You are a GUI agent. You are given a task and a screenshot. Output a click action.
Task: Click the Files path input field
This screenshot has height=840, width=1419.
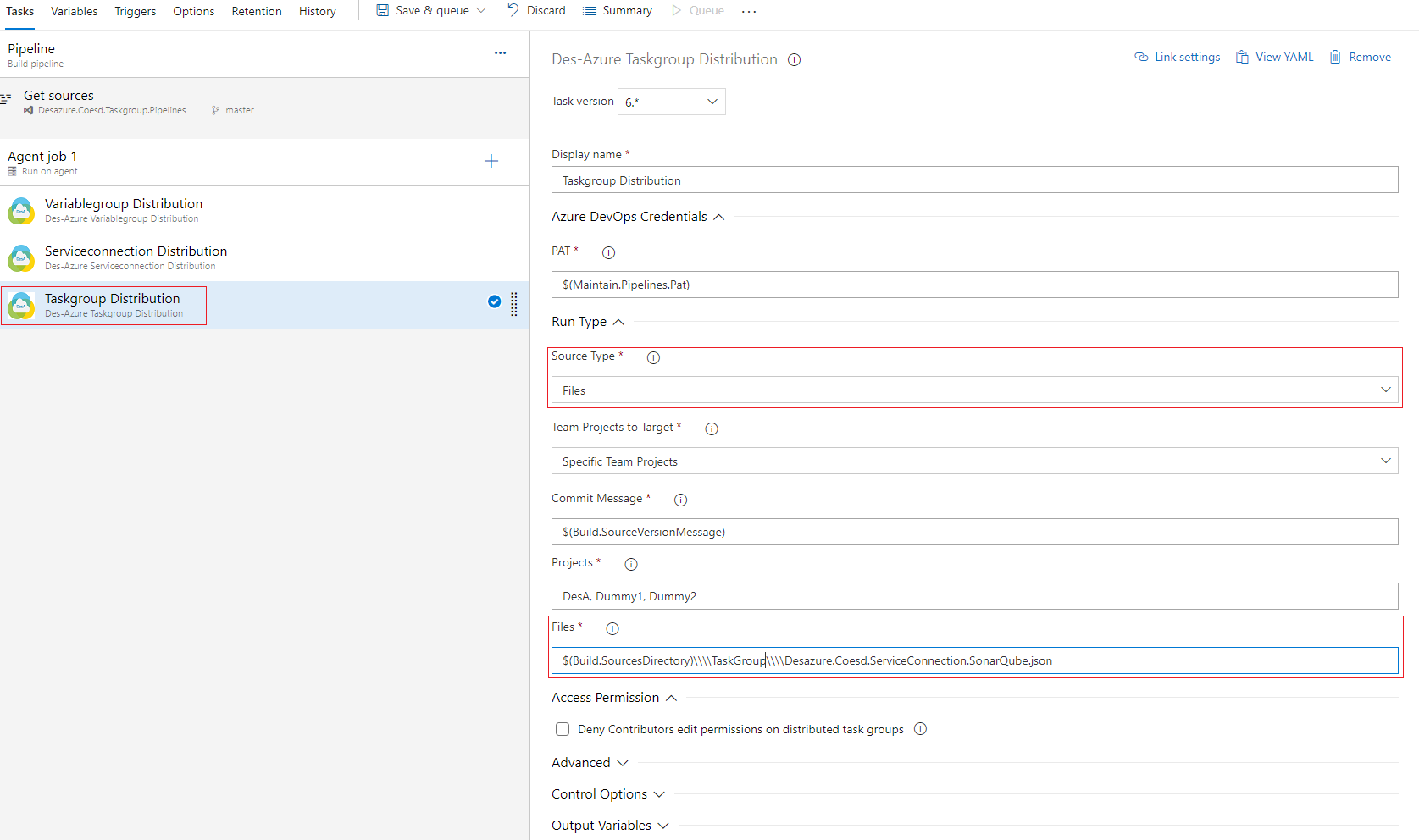(974, 660)
